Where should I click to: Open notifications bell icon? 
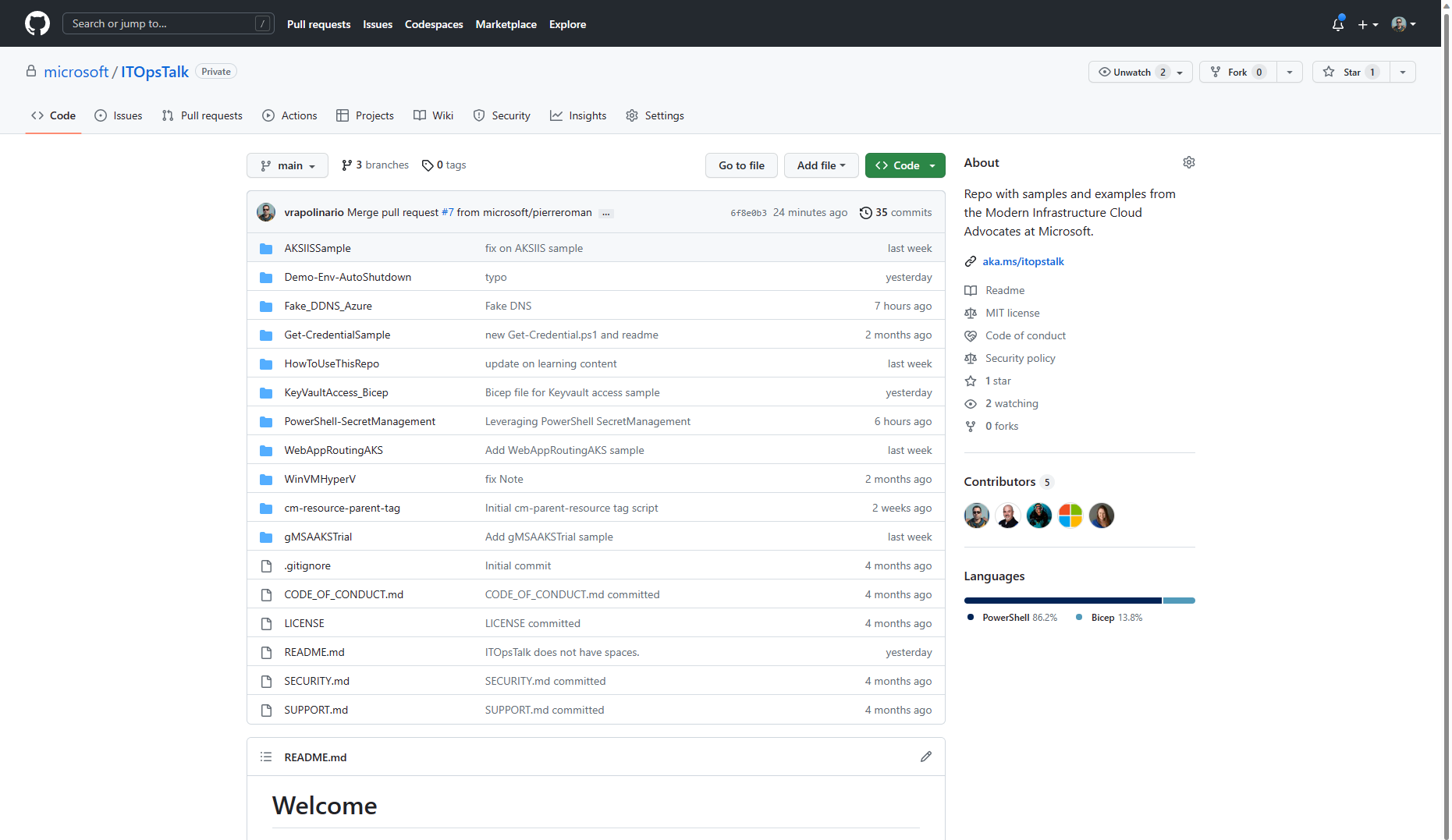pyautogui.click(x=1338, y=24)
